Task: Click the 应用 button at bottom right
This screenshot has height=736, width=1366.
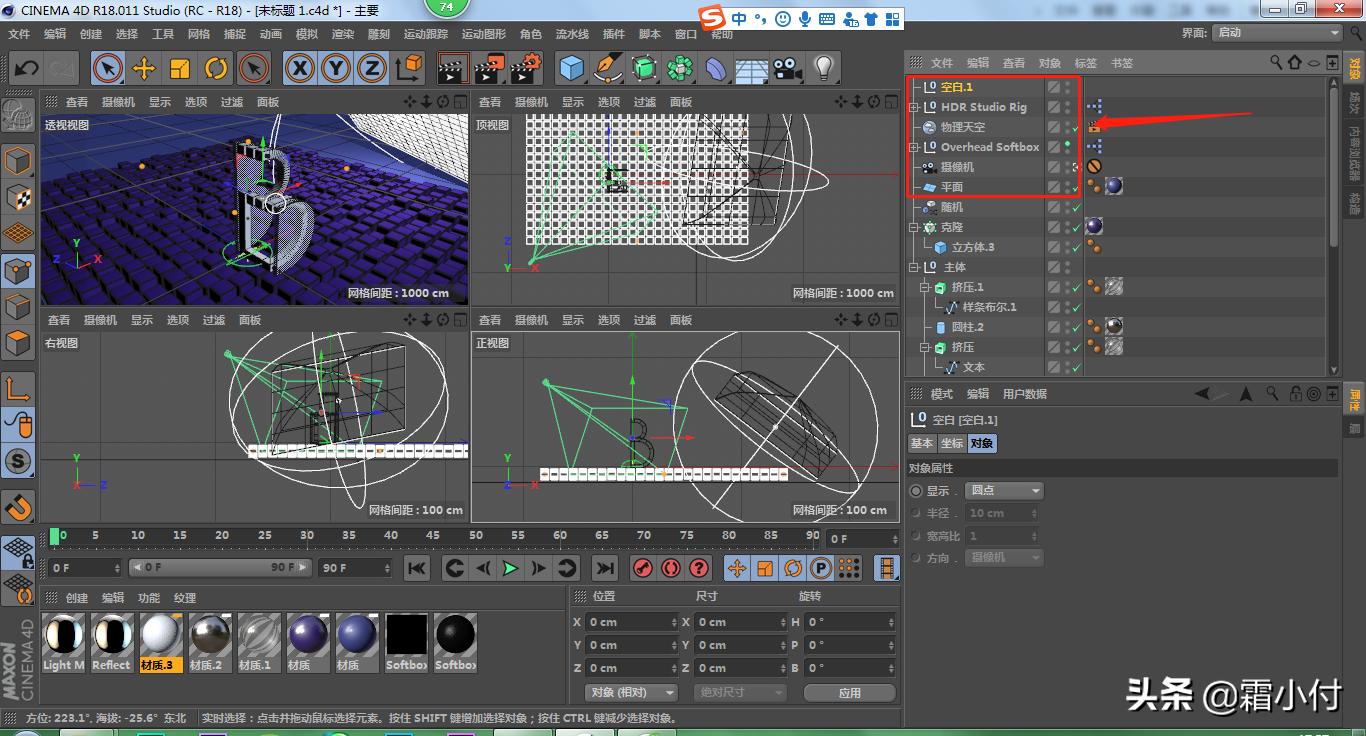Action: coord(849,692)
